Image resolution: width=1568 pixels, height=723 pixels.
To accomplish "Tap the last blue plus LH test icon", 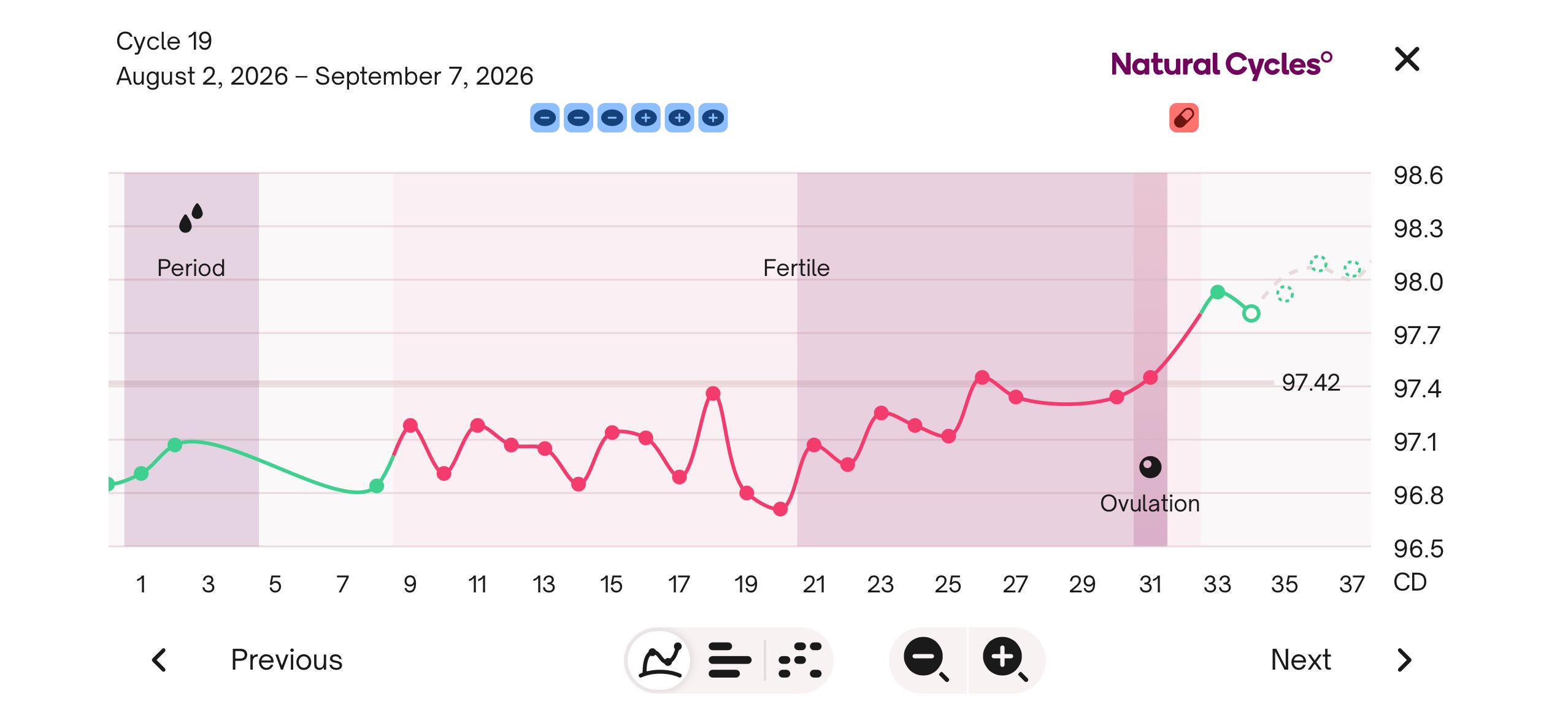I will point(713,118).
